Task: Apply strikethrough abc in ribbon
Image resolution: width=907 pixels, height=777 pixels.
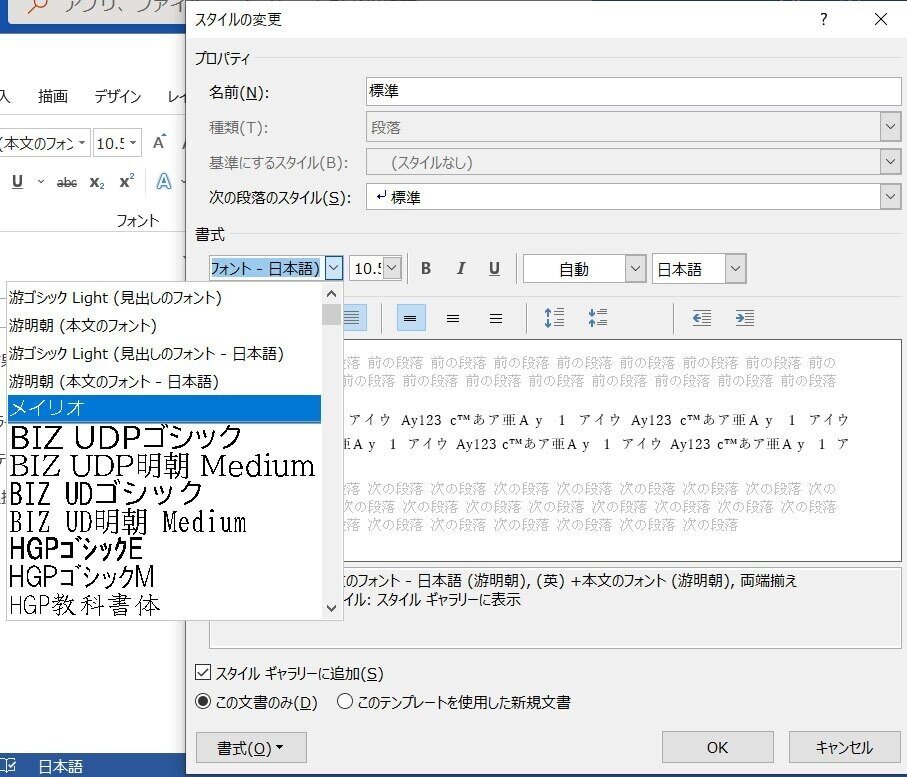Action: [67, 183]
